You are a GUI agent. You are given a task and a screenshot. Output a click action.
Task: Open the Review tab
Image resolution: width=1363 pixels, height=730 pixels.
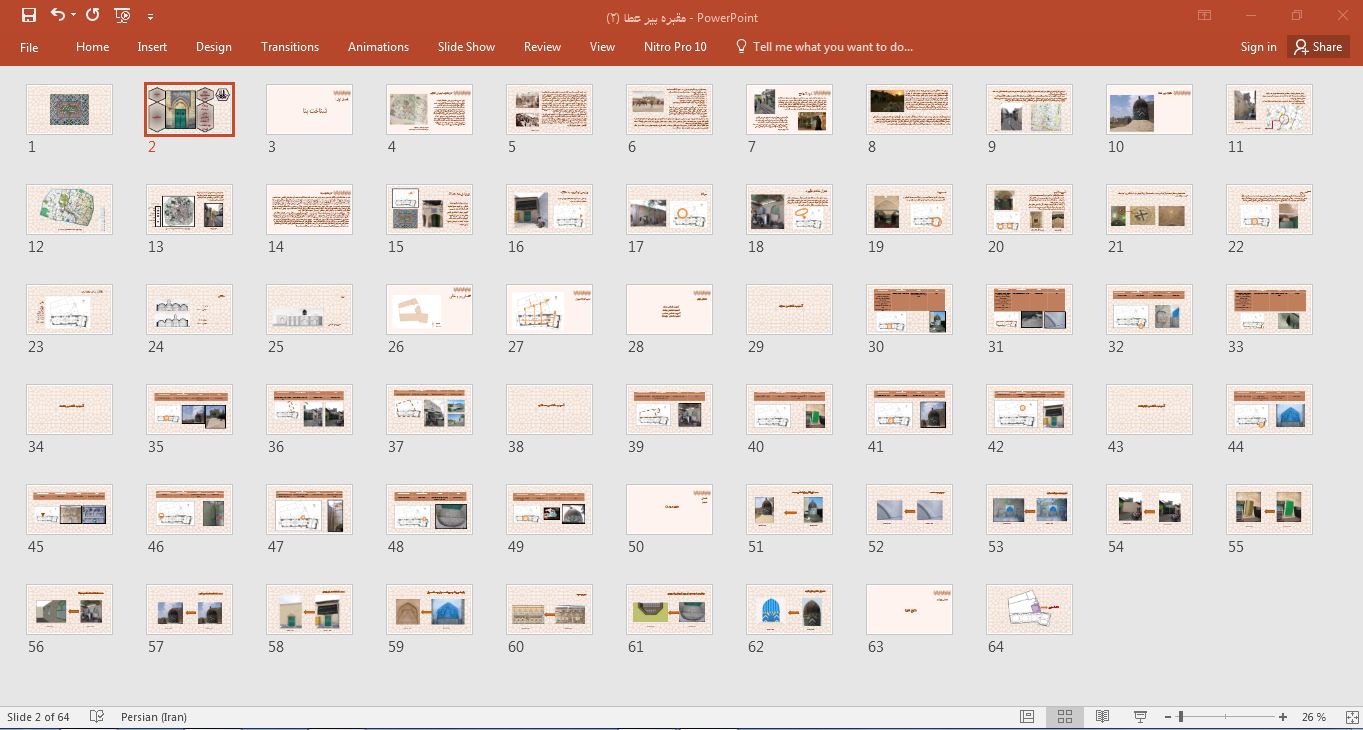(542, 47)
